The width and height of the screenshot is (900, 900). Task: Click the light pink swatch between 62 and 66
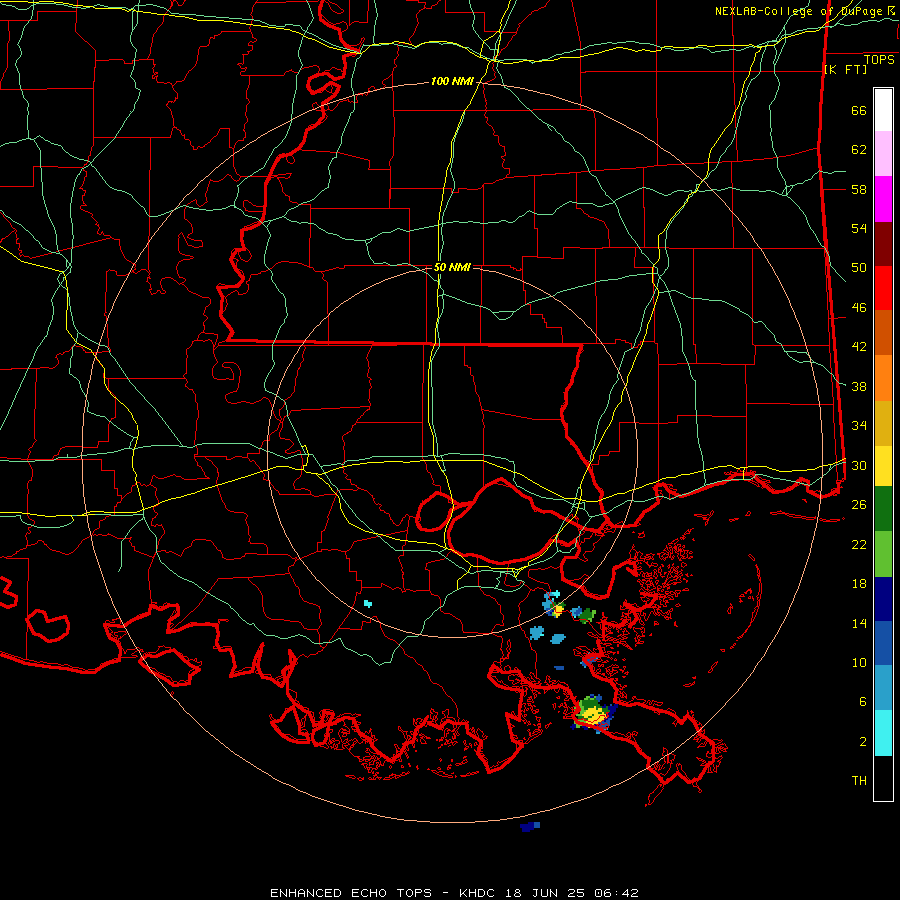pyautogui.click(x=883, y=154)
